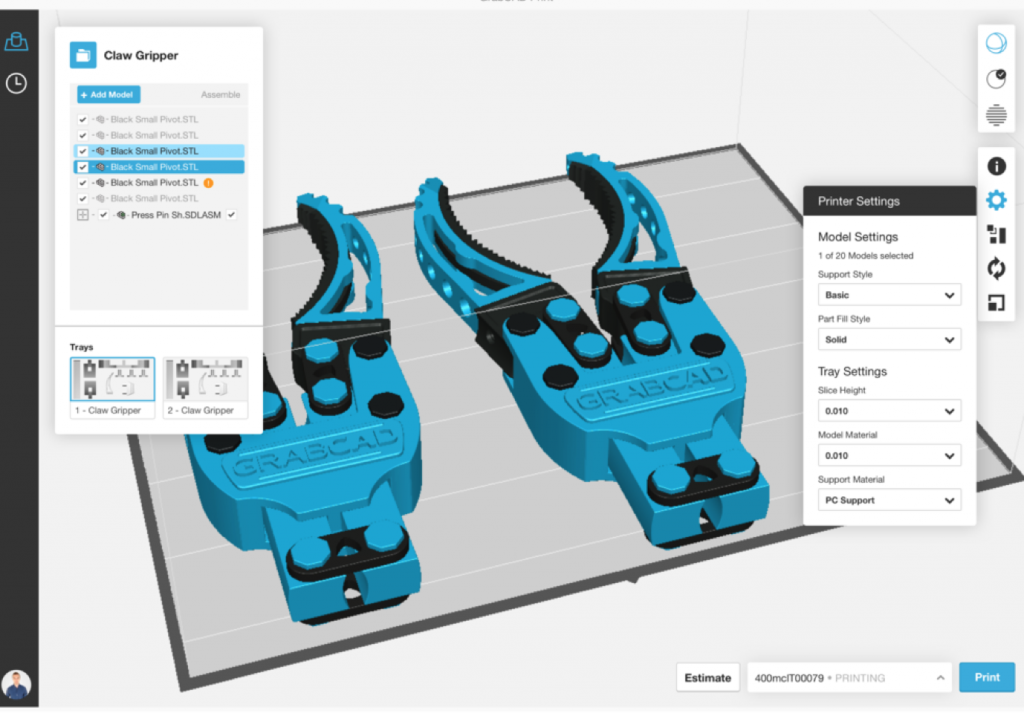Uncheck the first Black Small Pivot.STL model

(83, 119)
